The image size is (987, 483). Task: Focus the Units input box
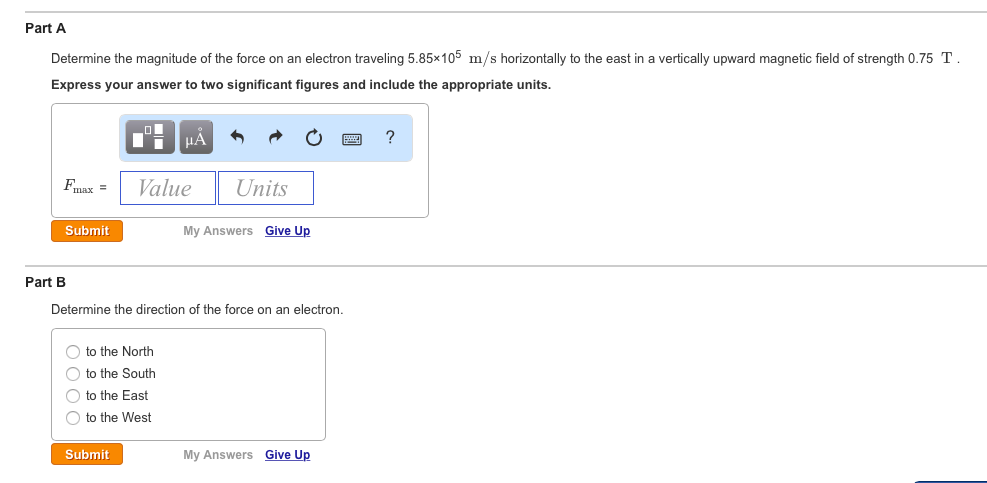pyautogui.click(x=265, y=188)
